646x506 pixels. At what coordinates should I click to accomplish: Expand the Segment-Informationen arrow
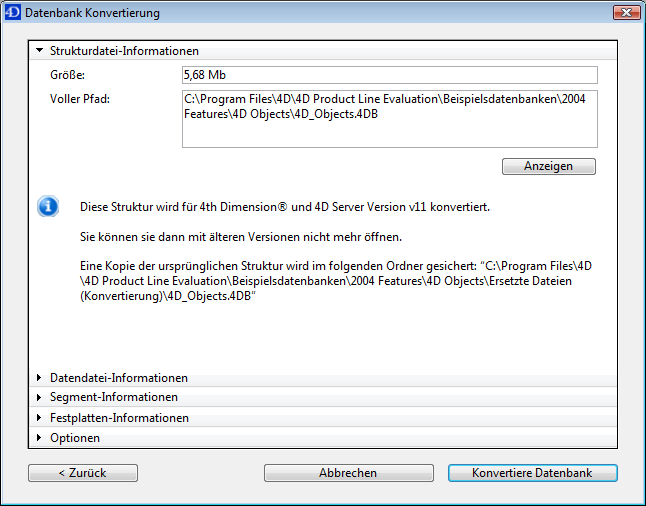click(x=39, y=398)
